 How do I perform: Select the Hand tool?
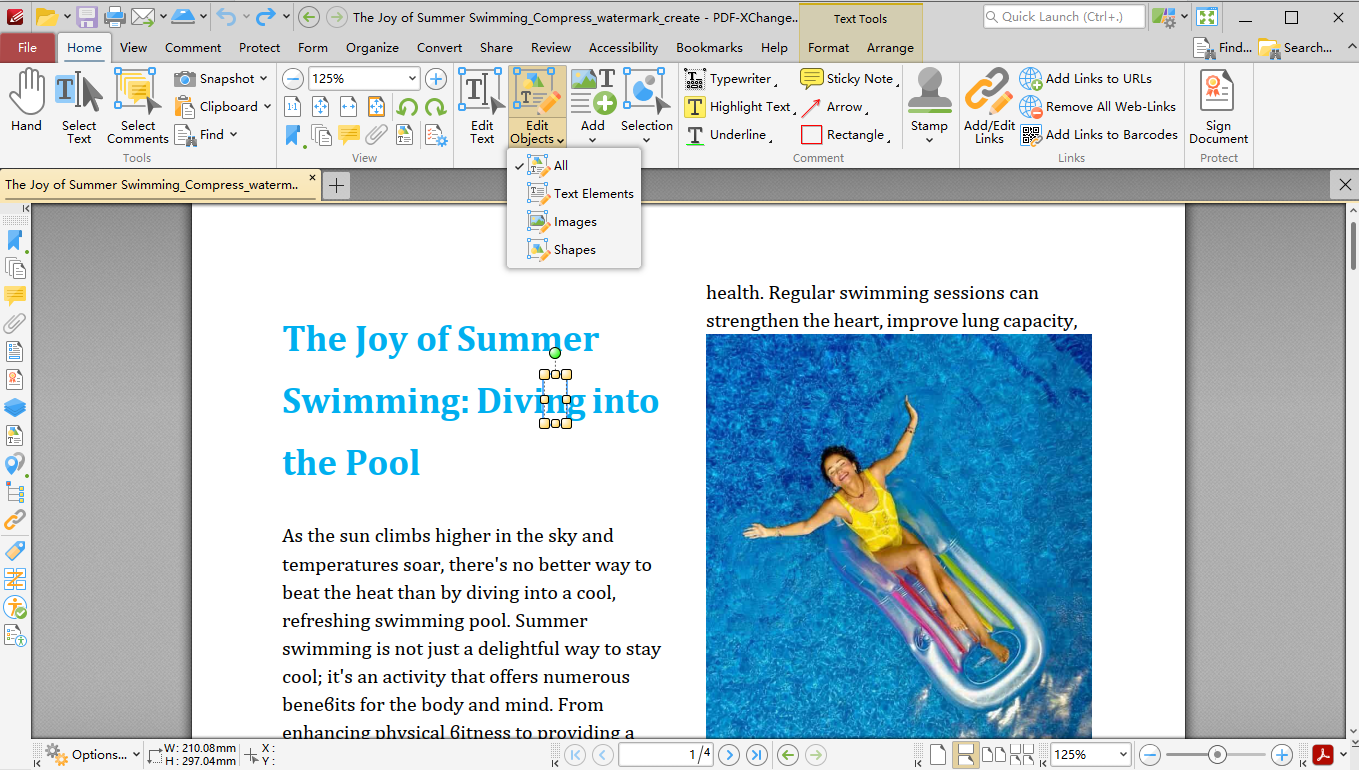click(26, 100)
